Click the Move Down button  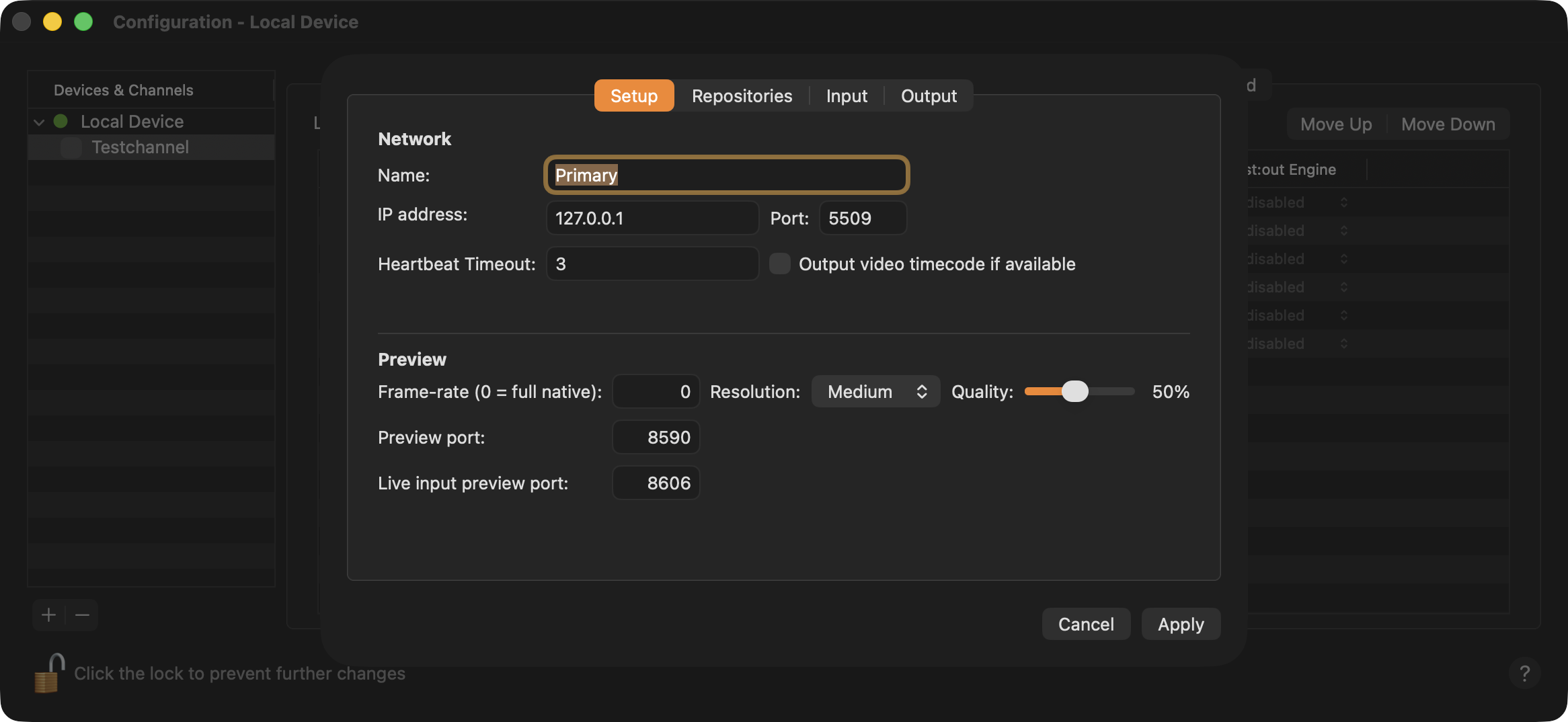(1448, 124)
